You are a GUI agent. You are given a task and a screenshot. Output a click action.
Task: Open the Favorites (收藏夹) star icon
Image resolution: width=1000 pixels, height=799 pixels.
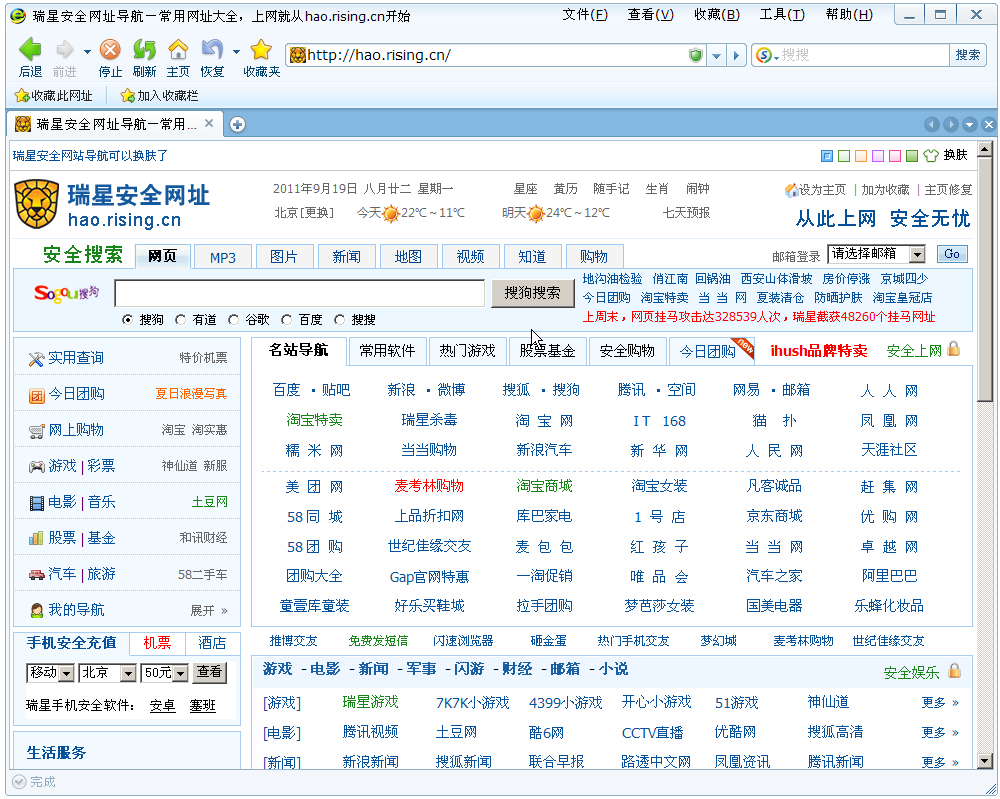pyautogui.click(x=261, y=50)
